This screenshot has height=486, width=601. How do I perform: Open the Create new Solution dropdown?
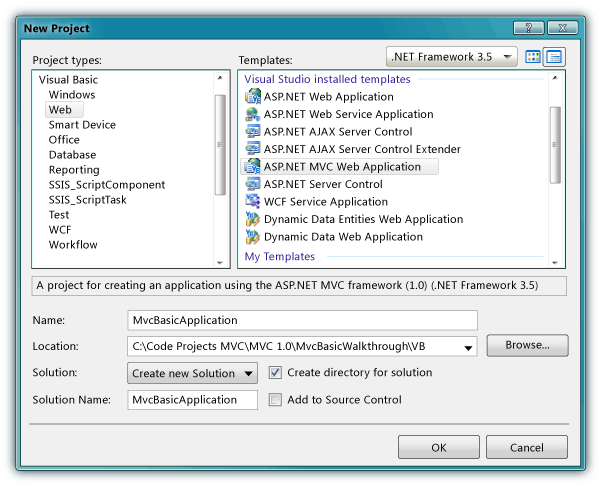192,373
